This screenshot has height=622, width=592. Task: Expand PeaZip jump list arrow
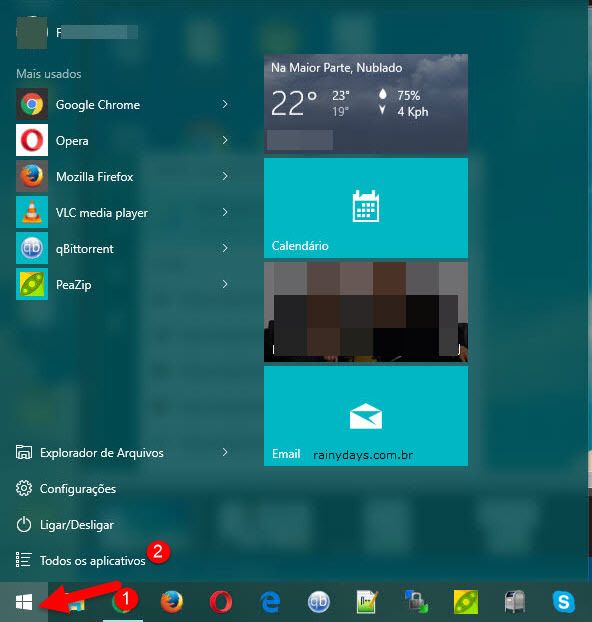click(225, 284)
